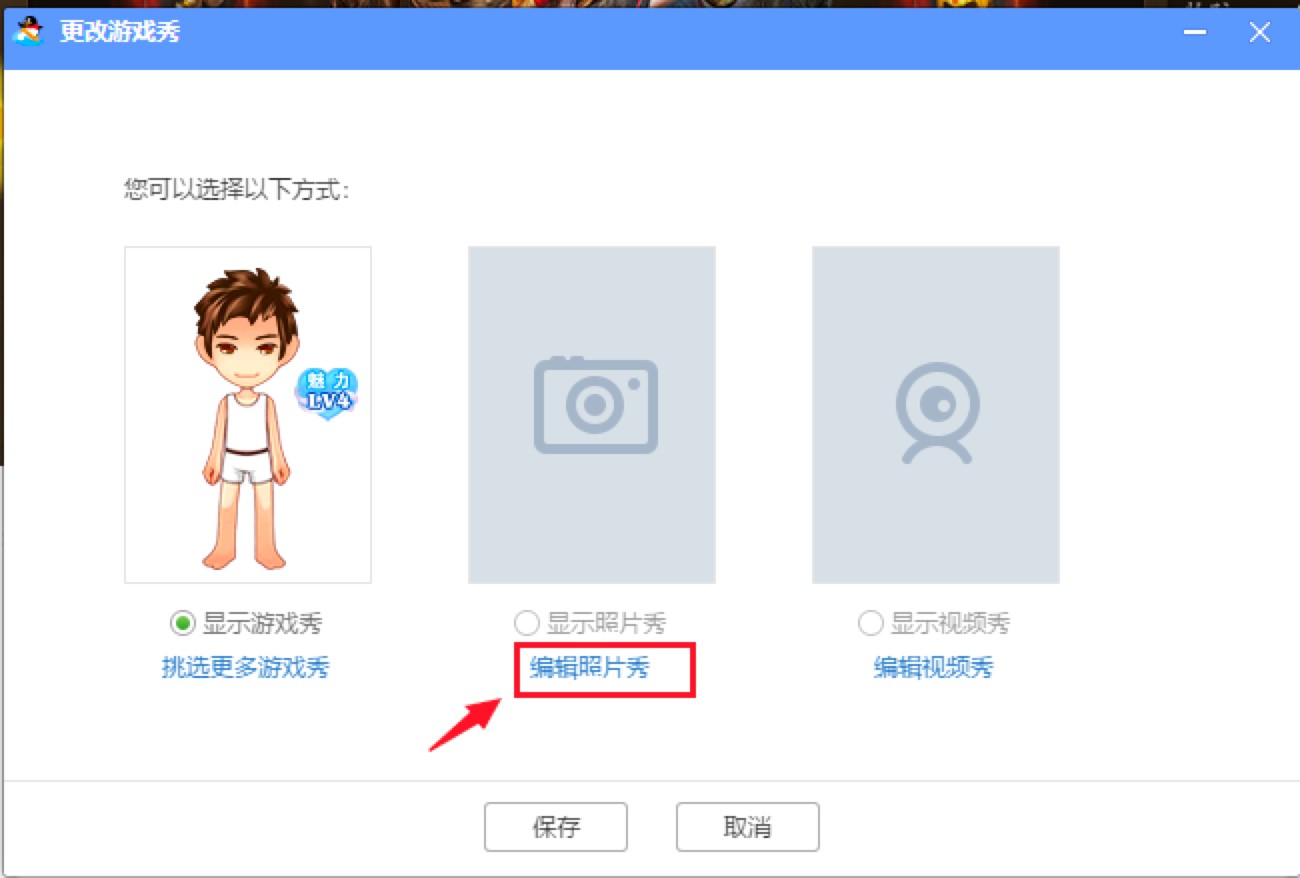This screenshot has height=878, width=1300.
Task: Close the dialog with the X button
Action: coord(1259,32)
